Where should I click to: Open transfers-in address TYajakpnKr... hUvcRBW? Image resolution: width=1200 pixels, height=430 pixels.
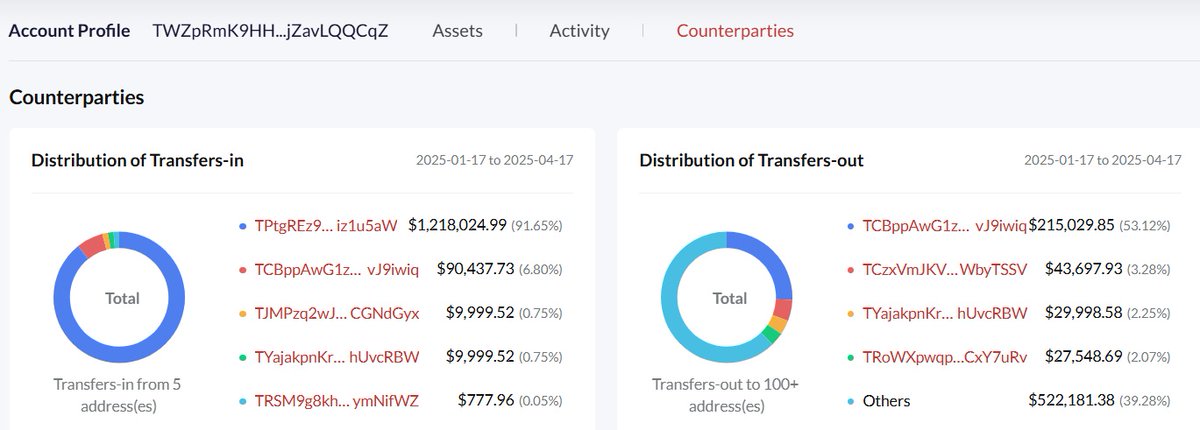click(x=337, y=357)
